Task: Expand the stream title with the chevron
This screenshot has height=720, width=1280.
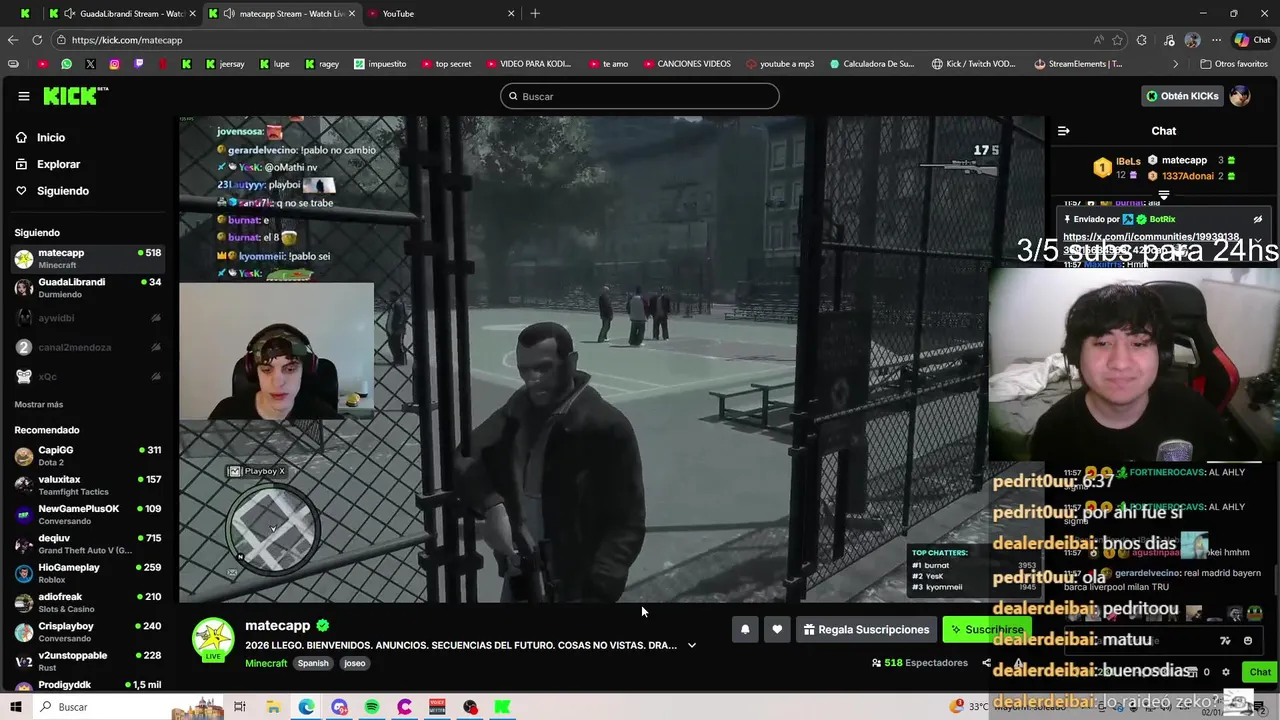Action: (x=692, y=645)
